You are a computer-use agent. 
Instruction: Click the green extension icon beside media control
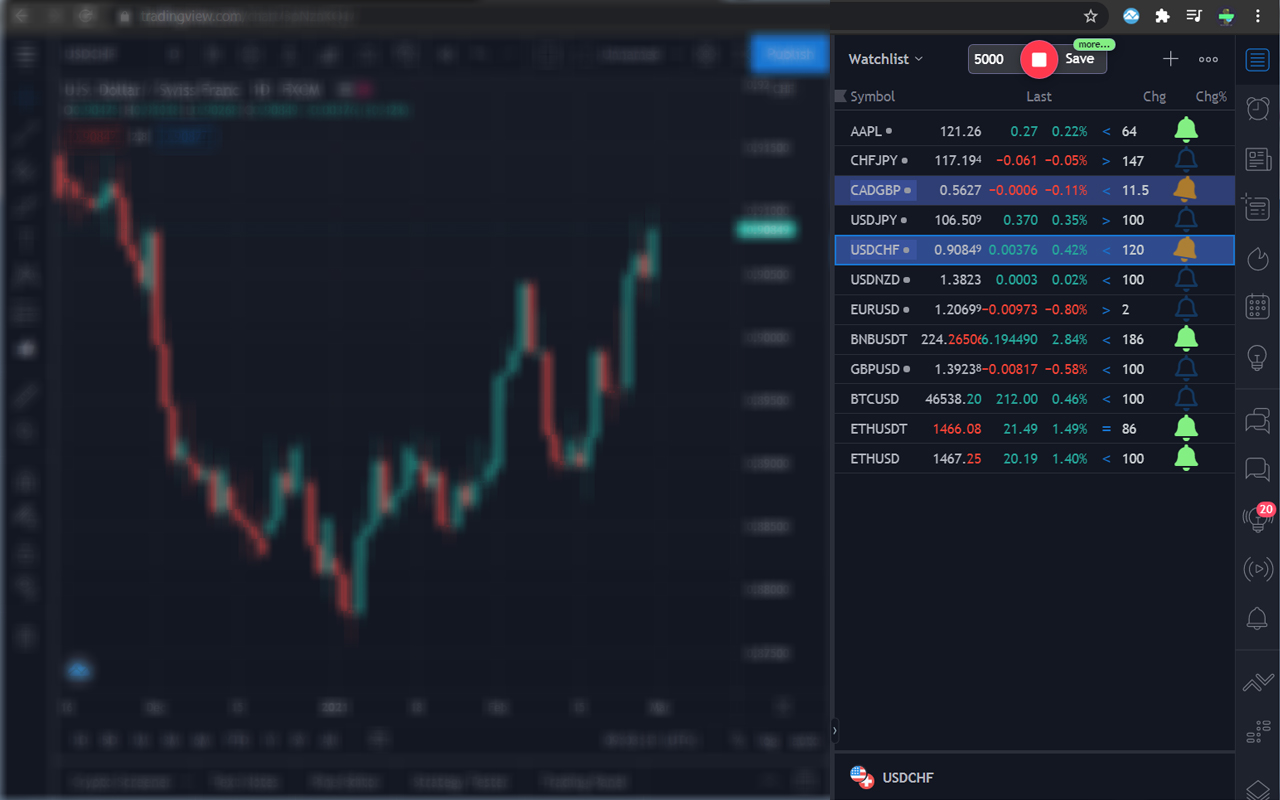pyautogui.click(x=1226, y=16)
